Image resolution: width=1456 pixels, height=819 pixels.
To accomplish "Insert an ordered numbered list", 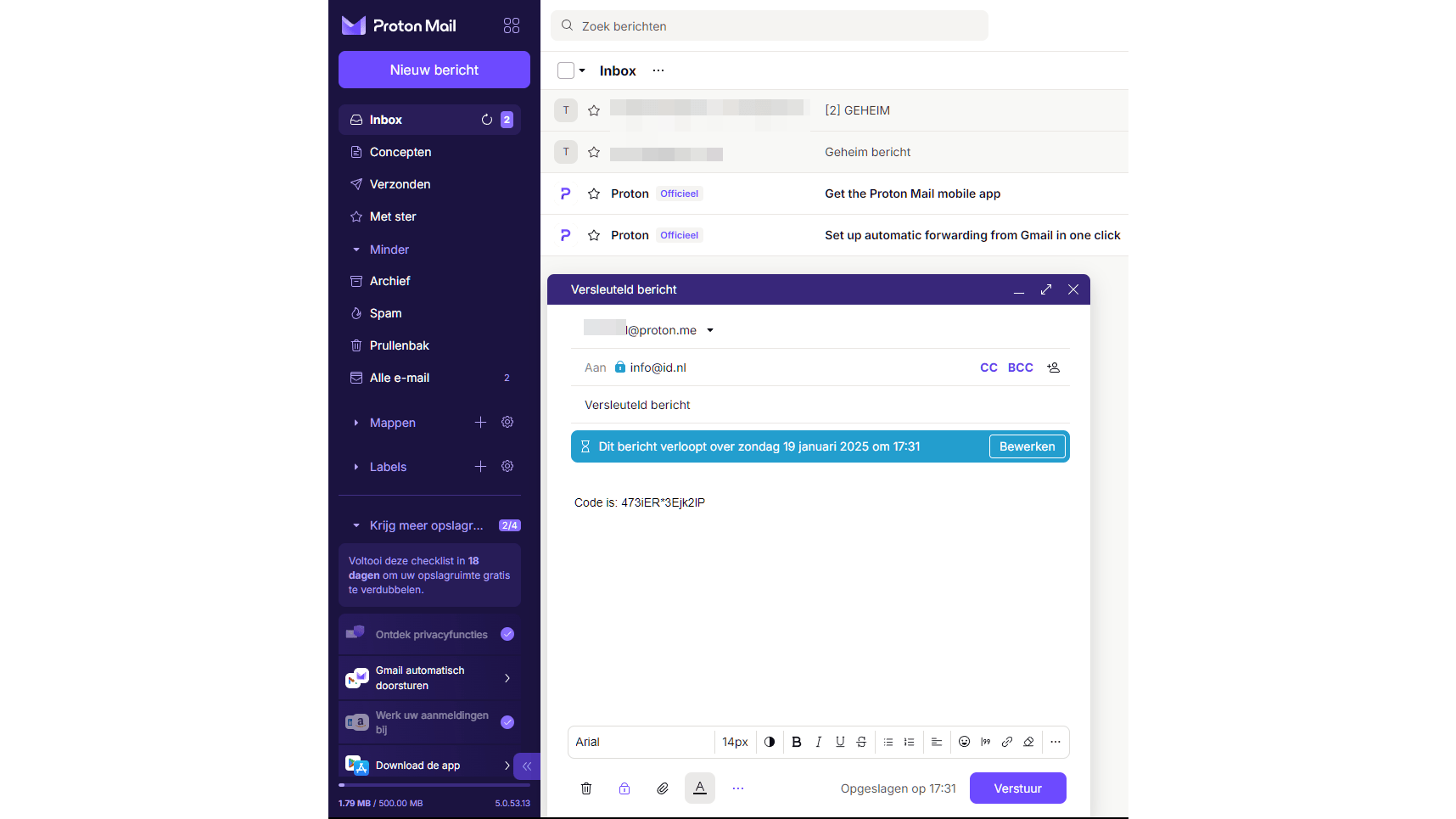I will (910, 742).
